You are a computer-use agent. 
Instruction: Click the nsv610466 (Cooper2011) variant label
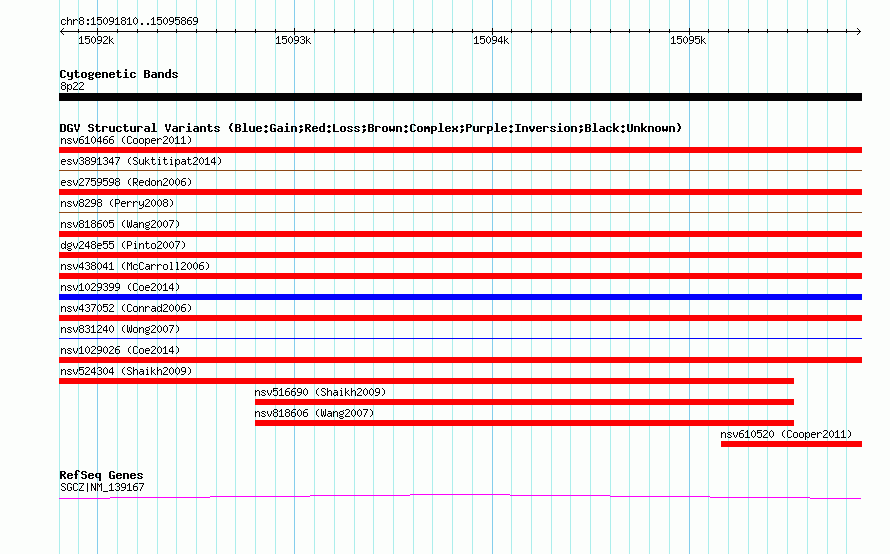(126, 140)
